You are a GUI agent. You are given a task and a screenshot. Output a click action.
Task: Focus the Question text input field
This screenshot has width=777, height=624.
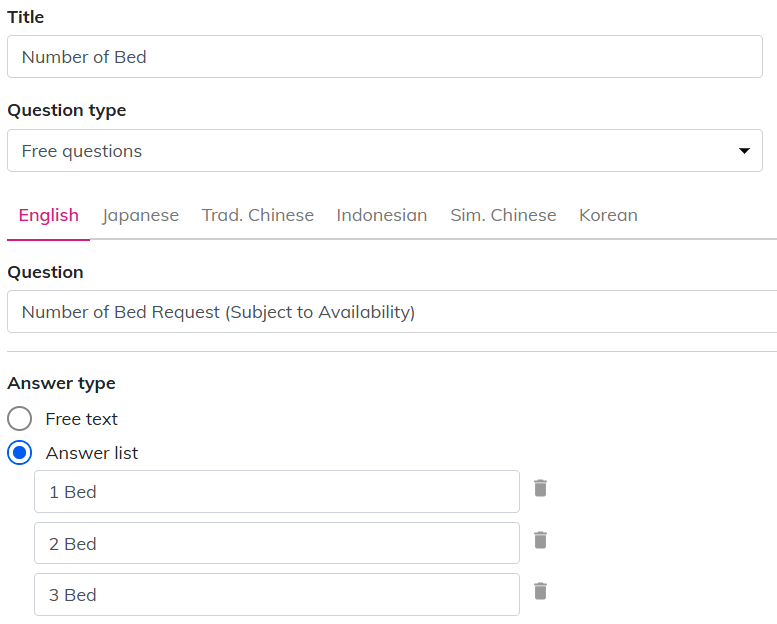(x=390, y=312)
